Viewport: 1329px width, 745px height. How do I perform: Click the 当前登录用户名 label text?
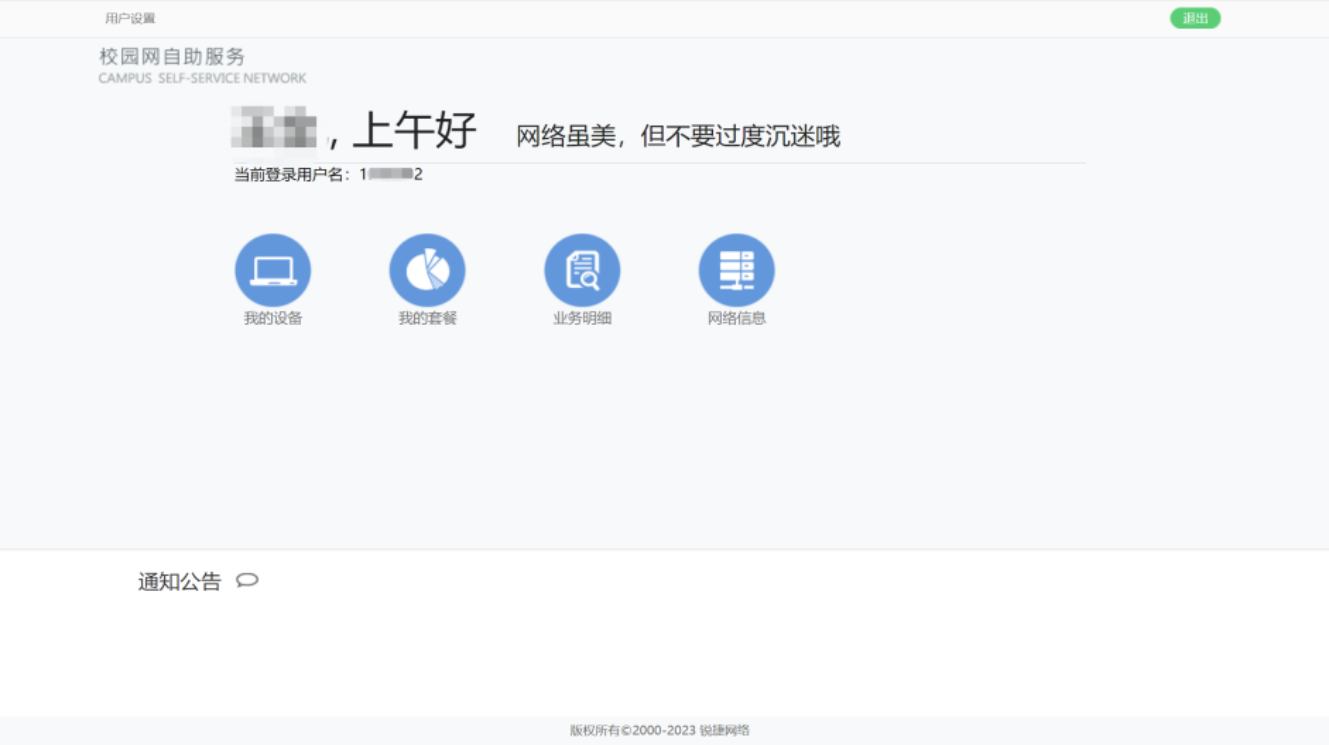[x=292, y=175]
